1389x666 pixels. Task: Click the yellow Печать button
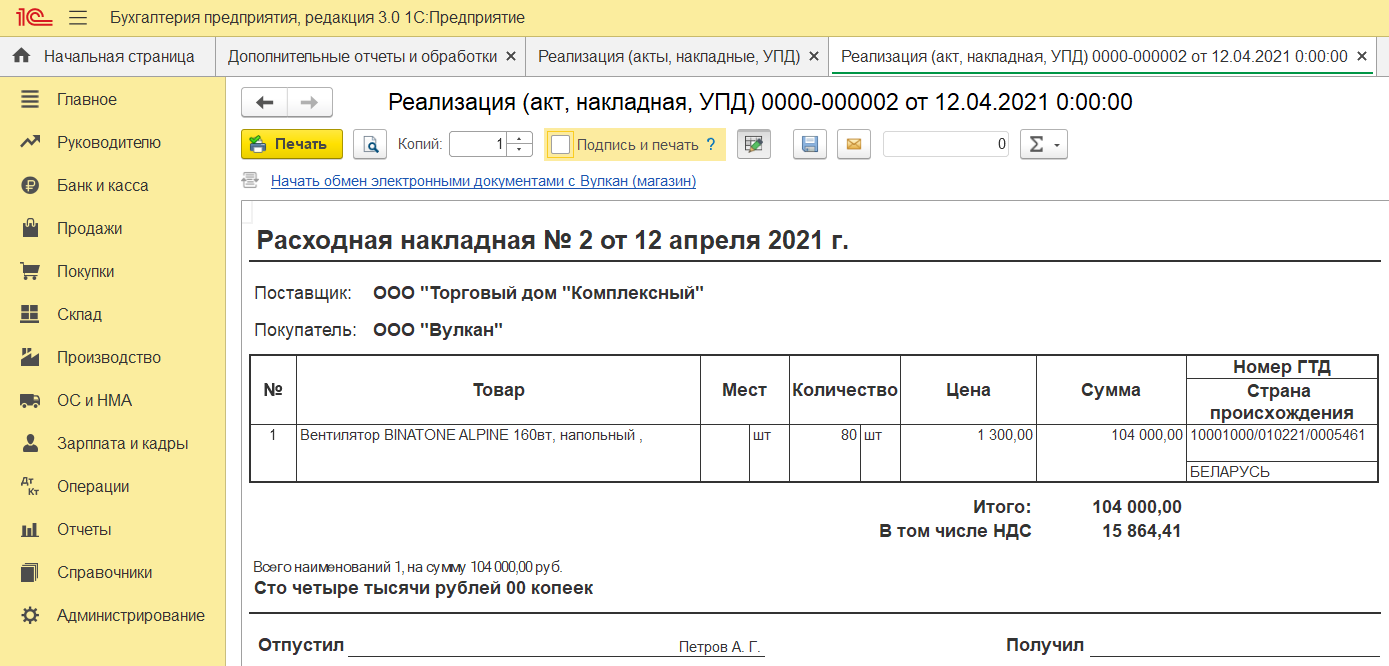tap(292, 144)
